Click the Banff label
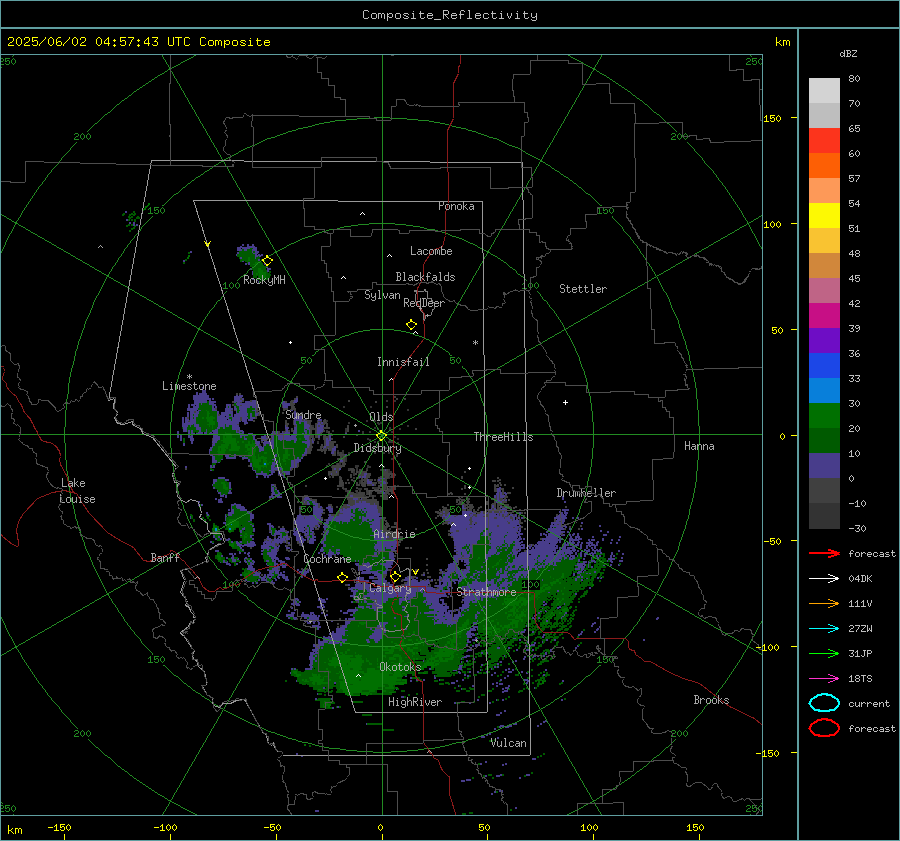This screenshot has width=900, height=841. coord(165,558)
